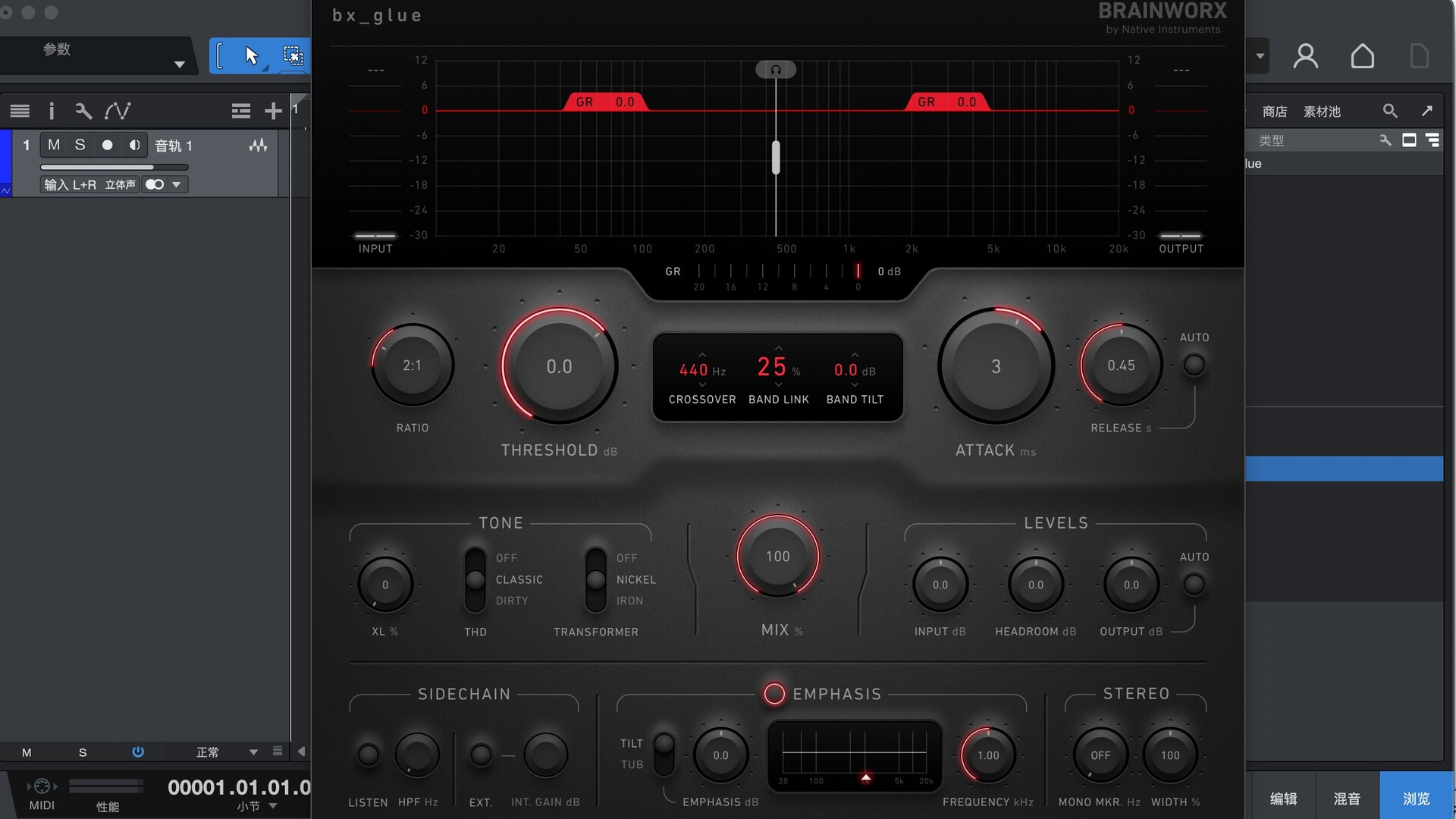Select the arrow pointer tool

coord(252,55)
